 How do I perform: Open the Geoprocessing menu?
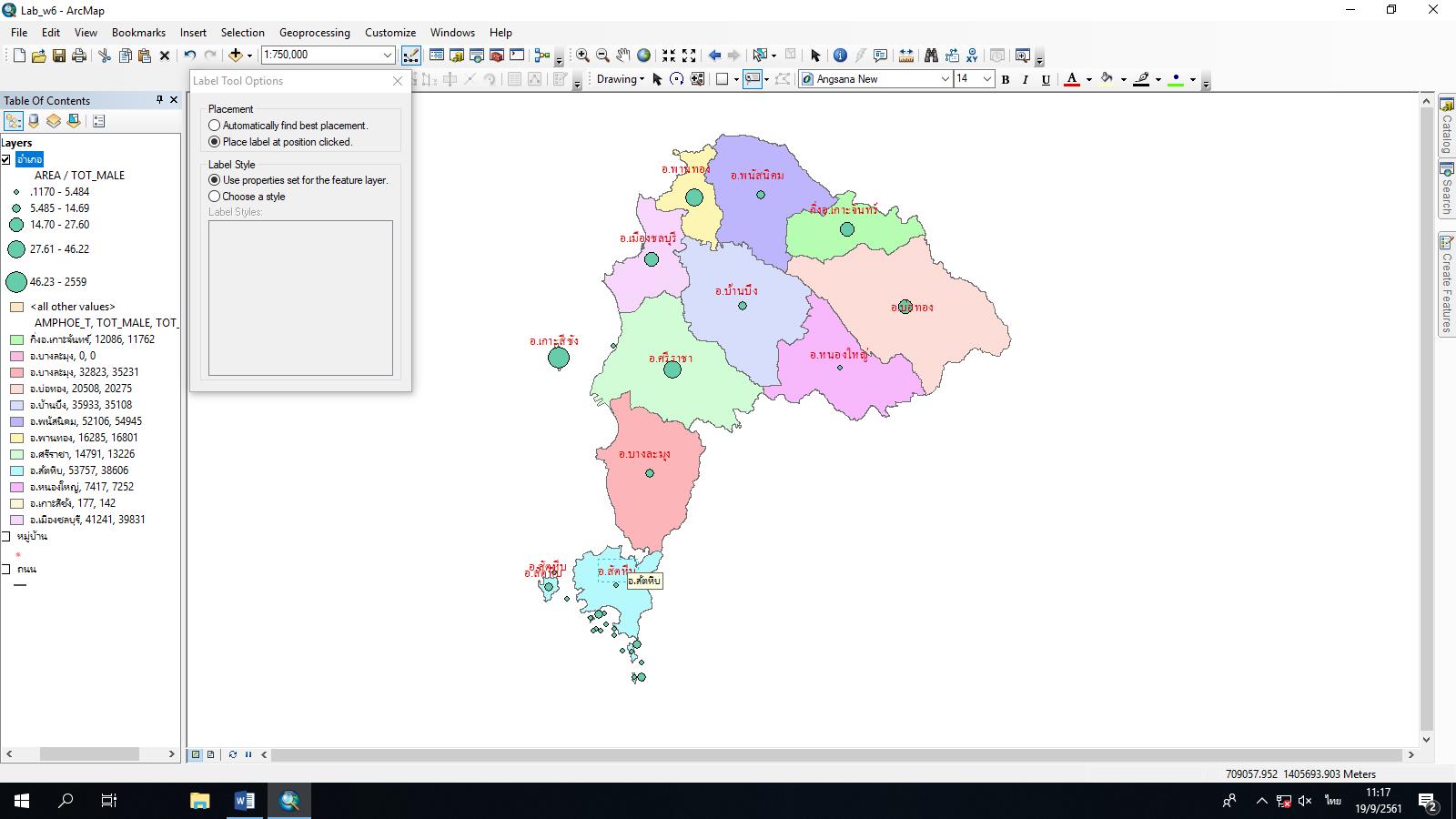(314, 33)
